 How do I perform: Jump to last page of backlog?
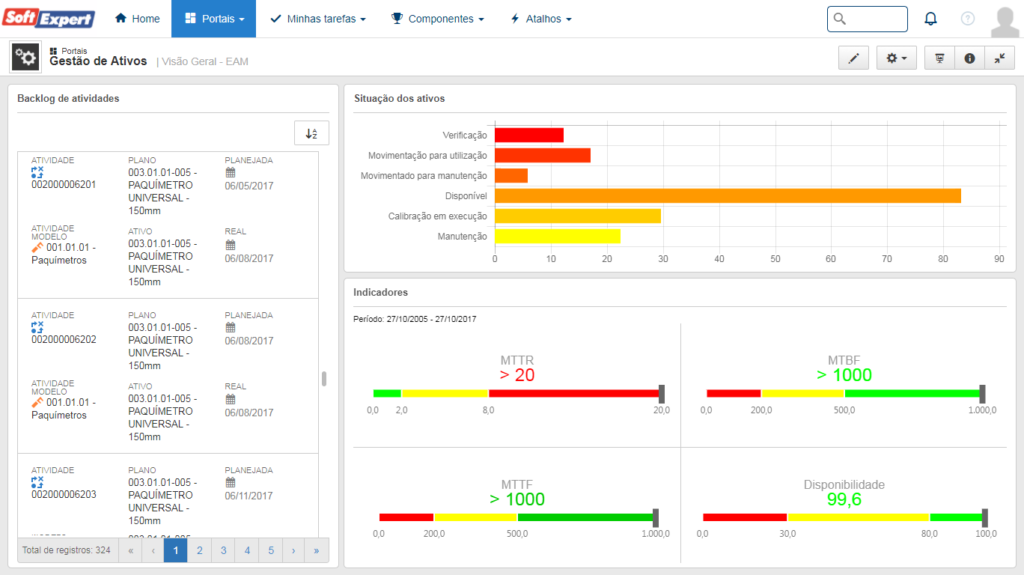pyautogui.click(x=316, y=550)
